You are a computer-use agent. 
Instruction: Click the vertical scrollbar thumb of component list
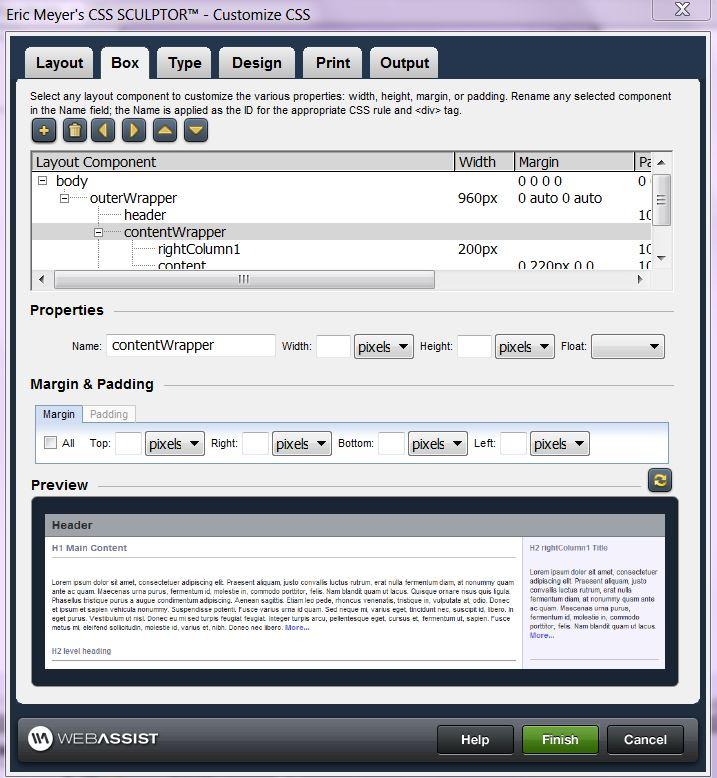pos(661,199)
